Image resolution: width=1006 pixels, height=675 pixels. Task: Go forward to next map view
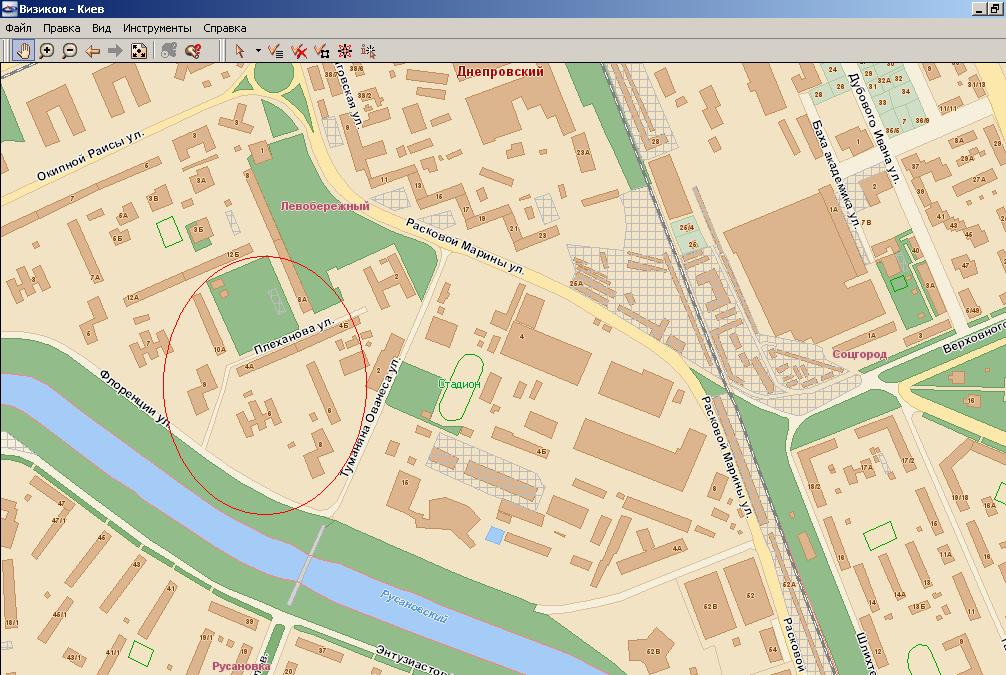point(115,50)
